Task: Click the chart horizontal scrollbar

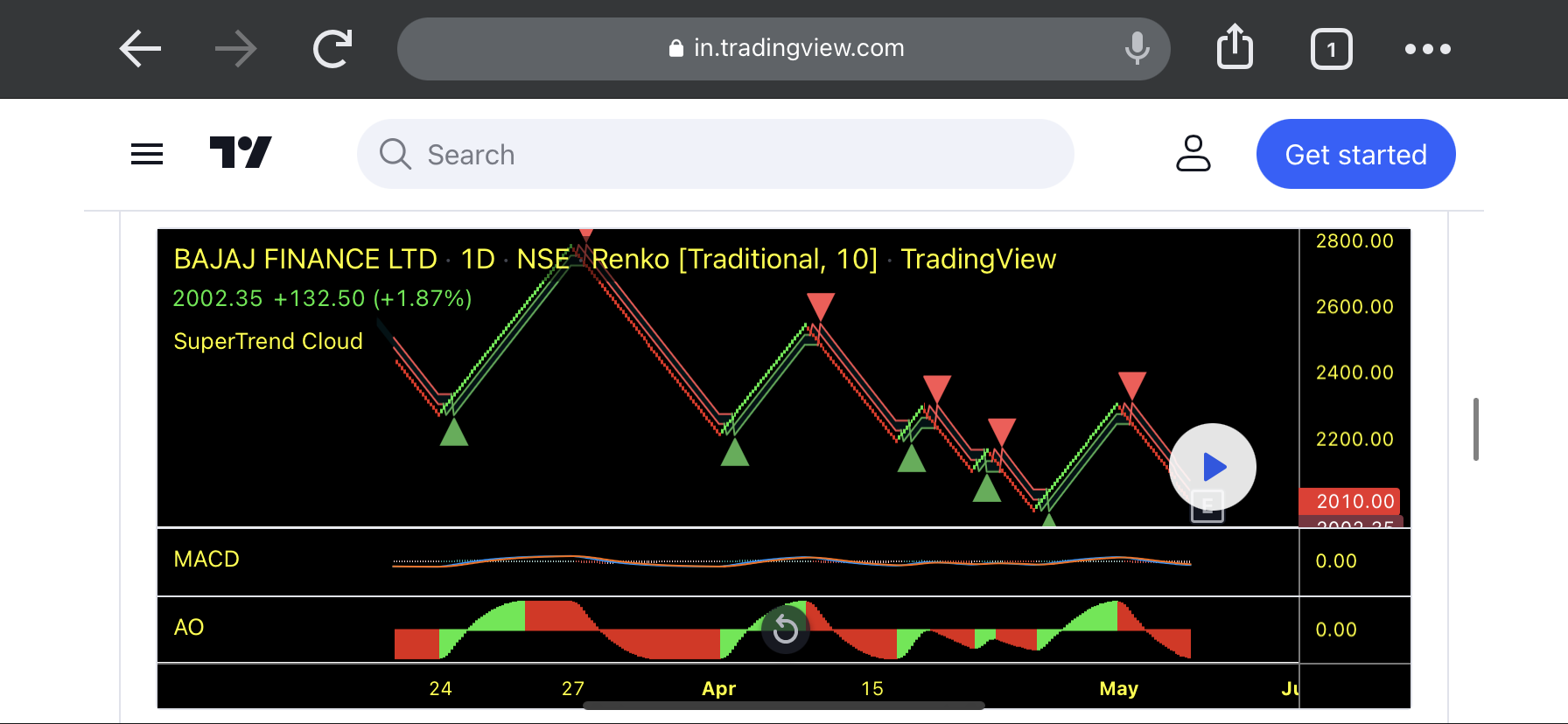Action: tap(784, 705)
